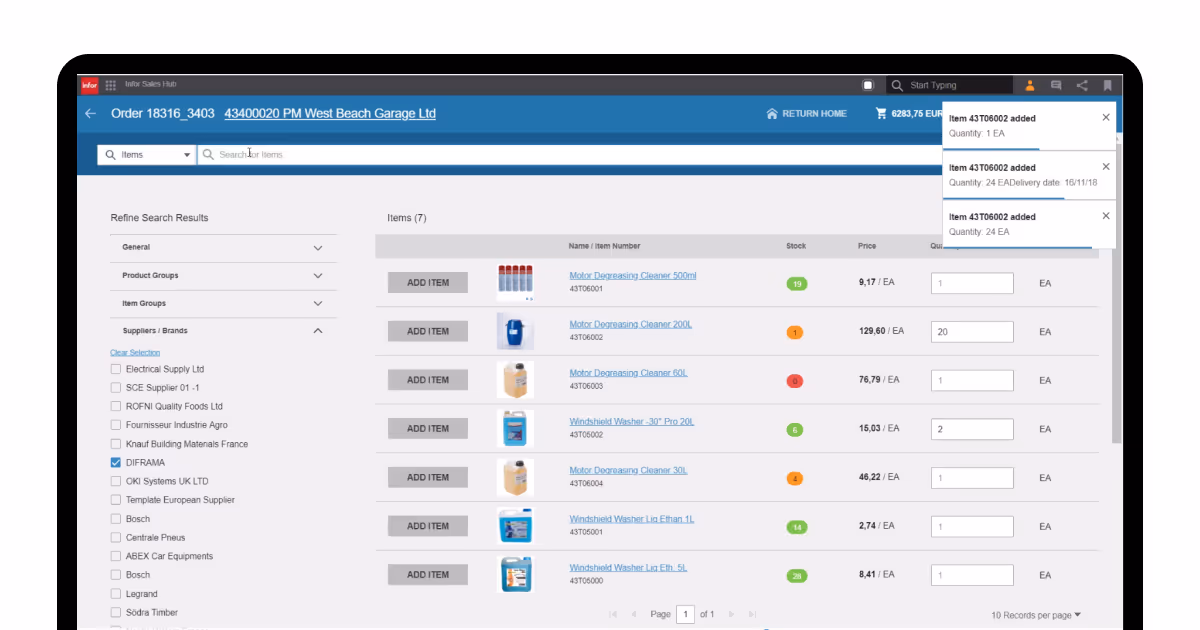Image resolution: width=1200 pixels, height=630 pixels.
Task: Enable the Electrical Supply Ltd filter
Action: pos(115,368)
